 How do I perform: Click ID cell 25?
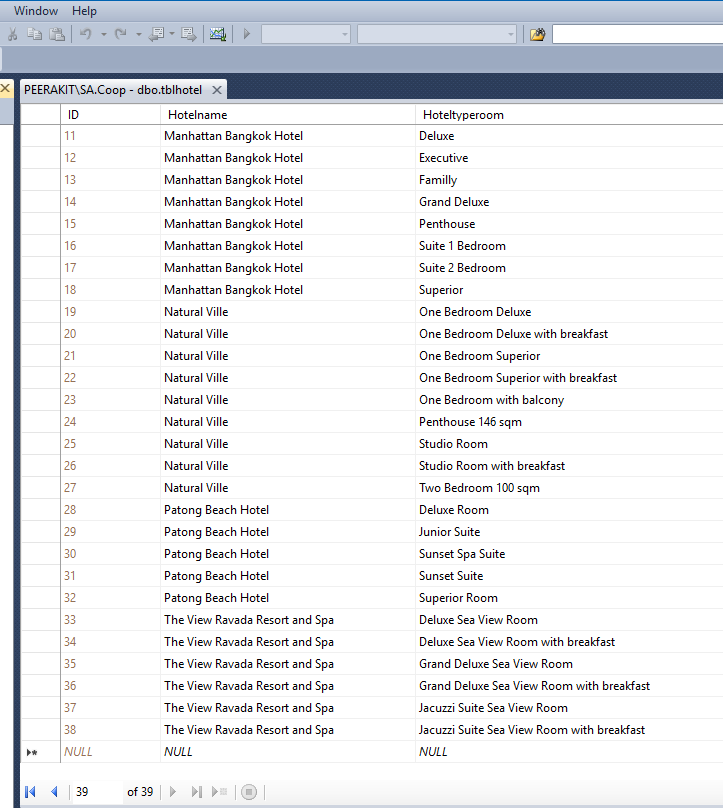111,444
